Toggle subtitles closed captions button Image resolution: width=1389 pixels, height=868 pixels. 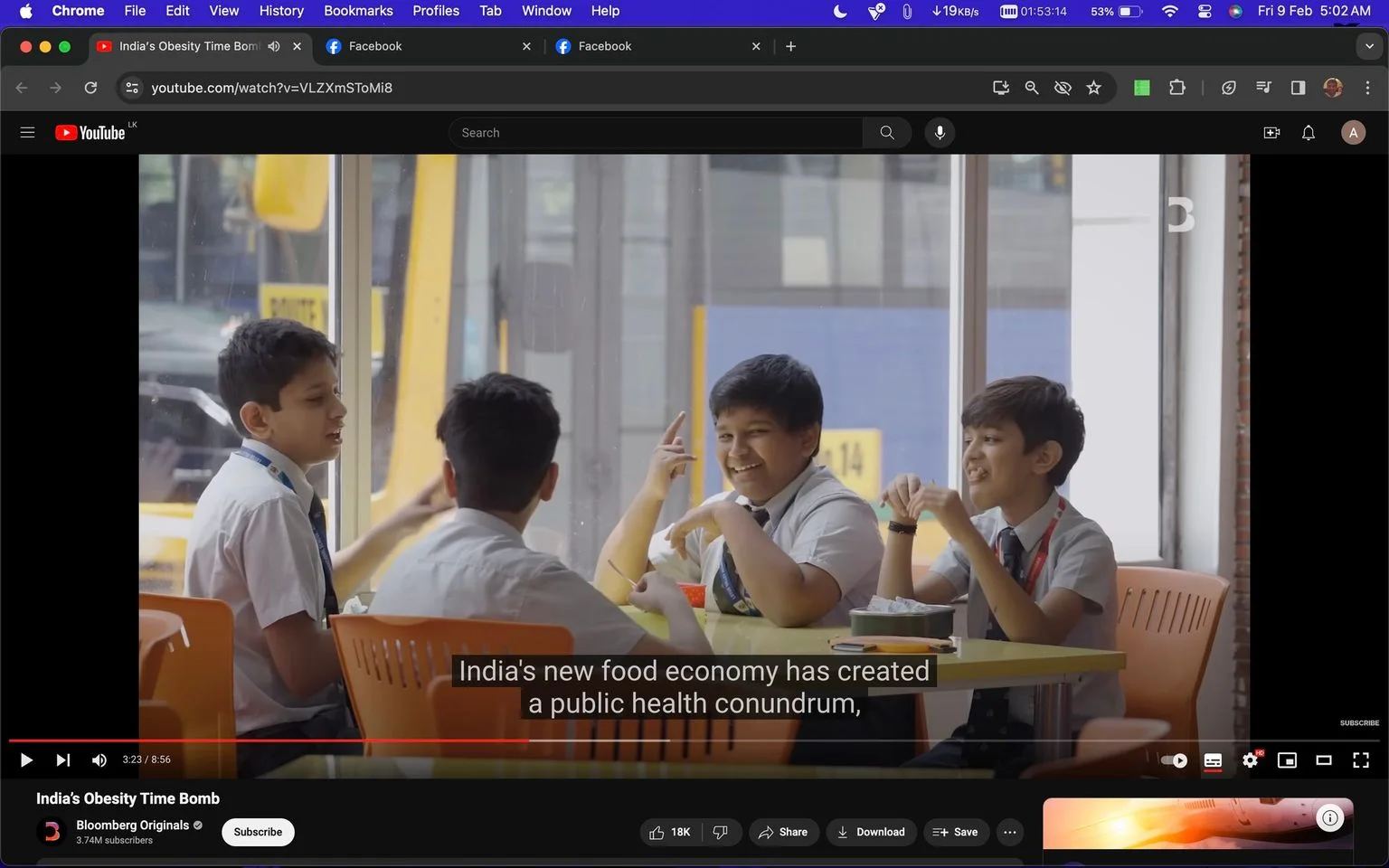(1213, 760)
